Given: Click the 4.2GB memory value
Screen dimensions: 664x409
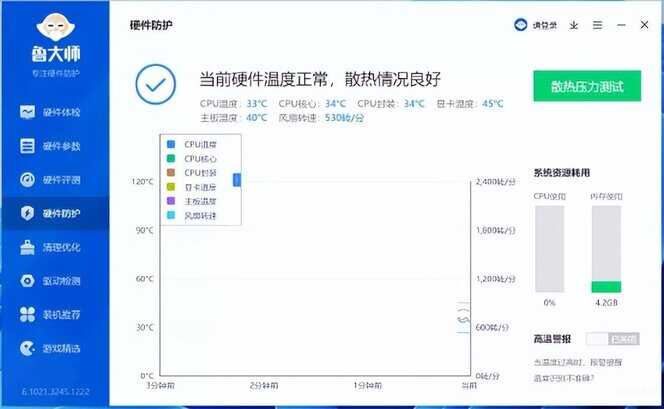Looking at the screenshot, I should pos(606,303).
